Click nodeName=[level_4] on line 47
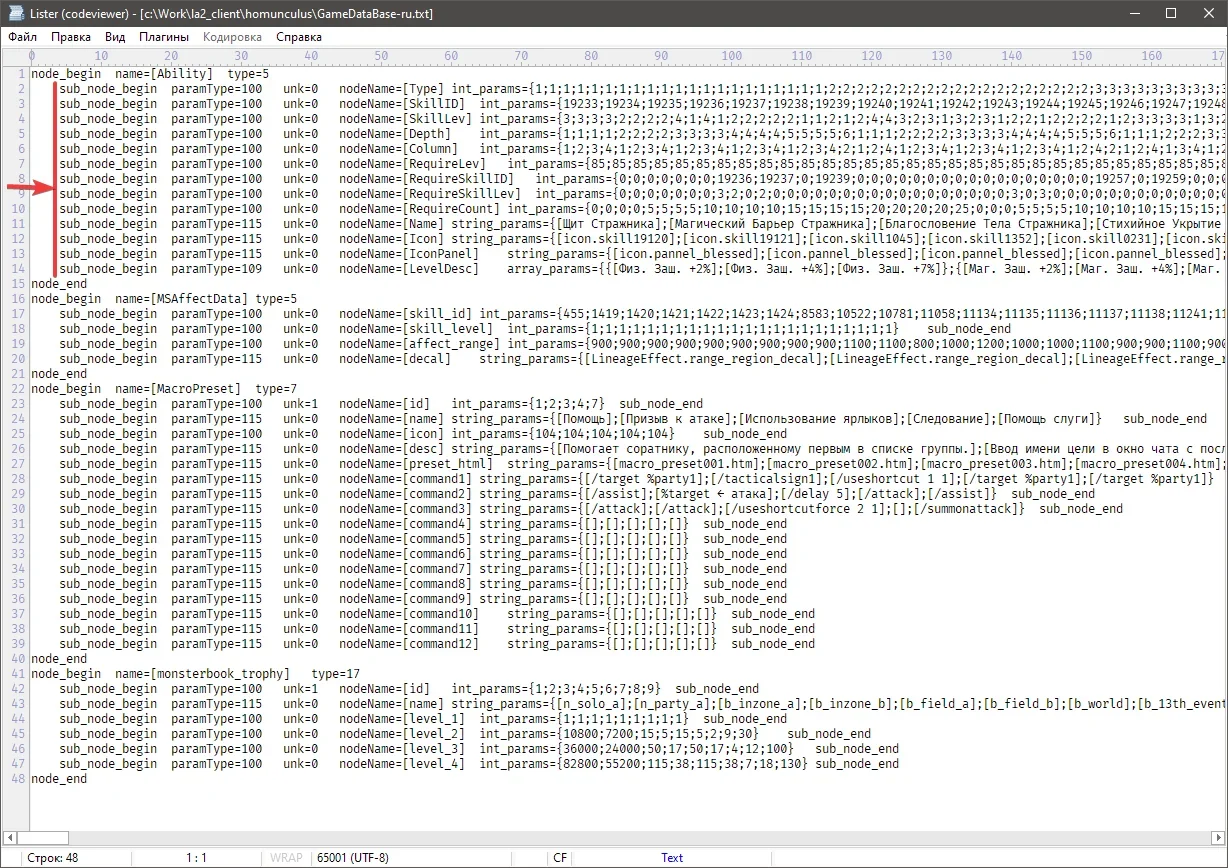This screenshot has width=1228, height=868. point(402,764)
